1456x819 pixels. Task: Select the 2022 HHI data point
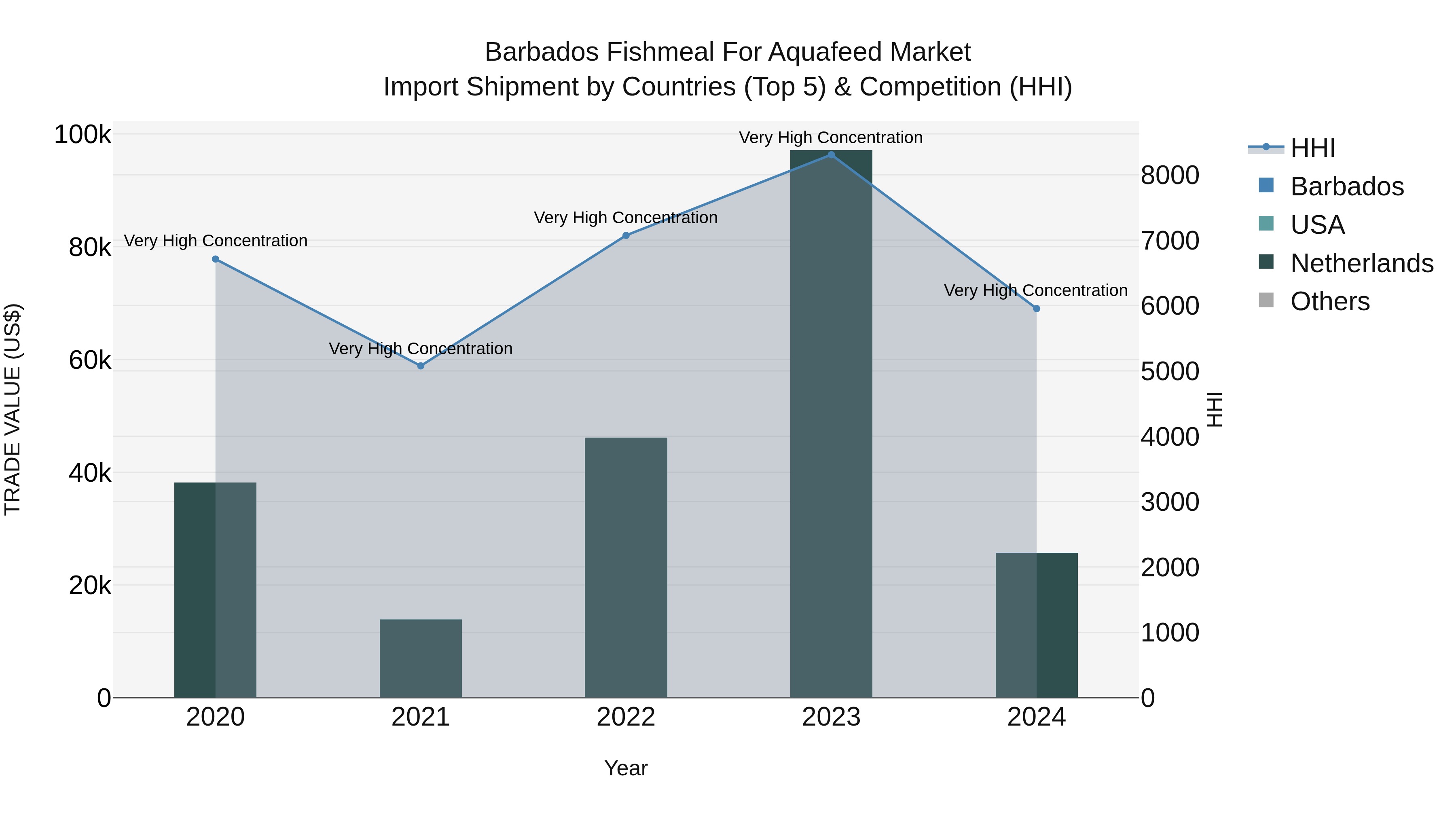pos(626,236)
